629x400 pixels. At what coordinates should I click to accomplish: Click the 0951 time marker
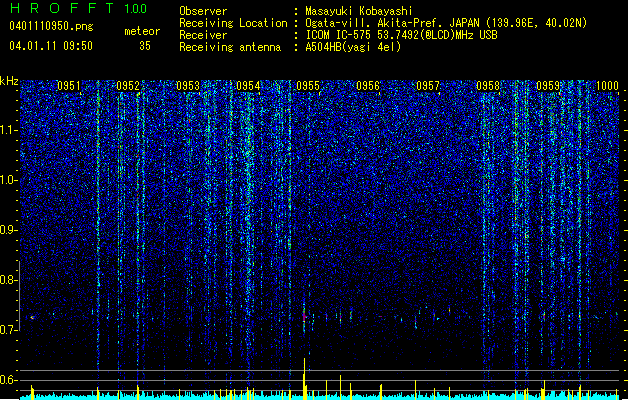click(x=69, y=85)
